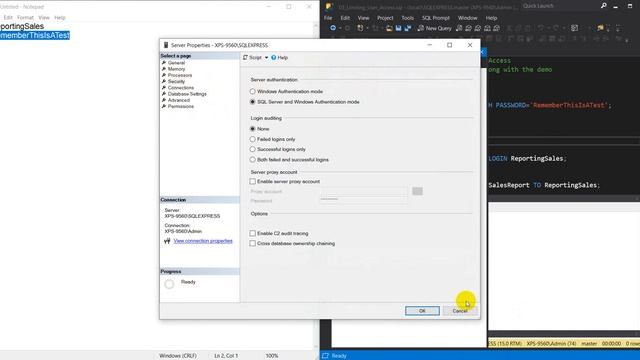Click the Analysis Services MDX Query toolbar icon

pos(469,28)
